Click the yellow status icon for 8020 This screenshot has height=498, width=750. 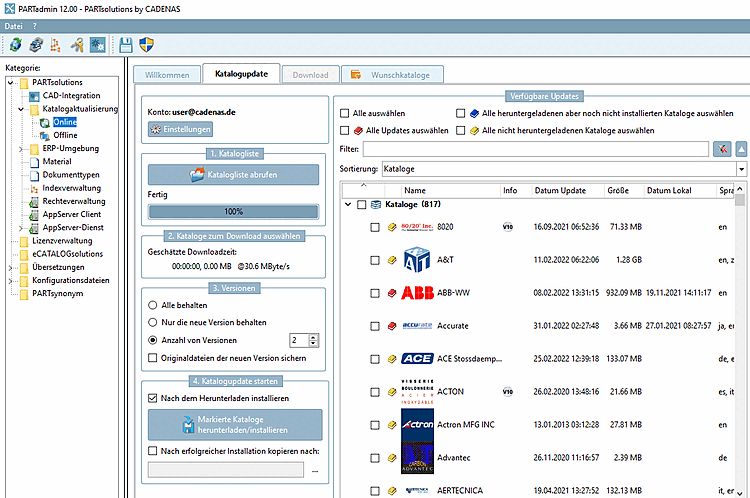(392, 227)
